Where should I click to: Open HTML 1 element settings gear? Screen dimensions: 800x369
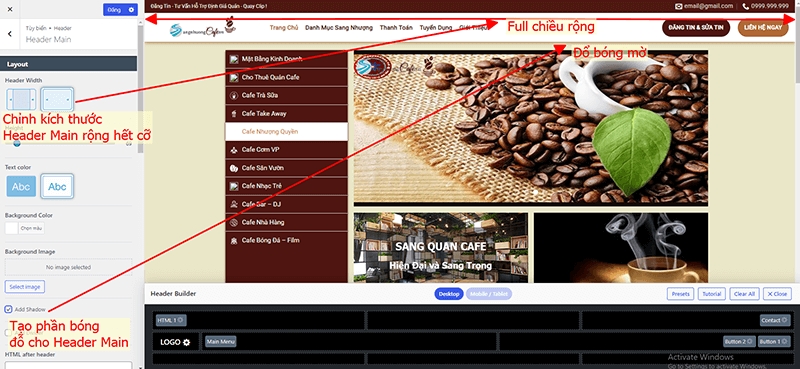click(180, 320)
